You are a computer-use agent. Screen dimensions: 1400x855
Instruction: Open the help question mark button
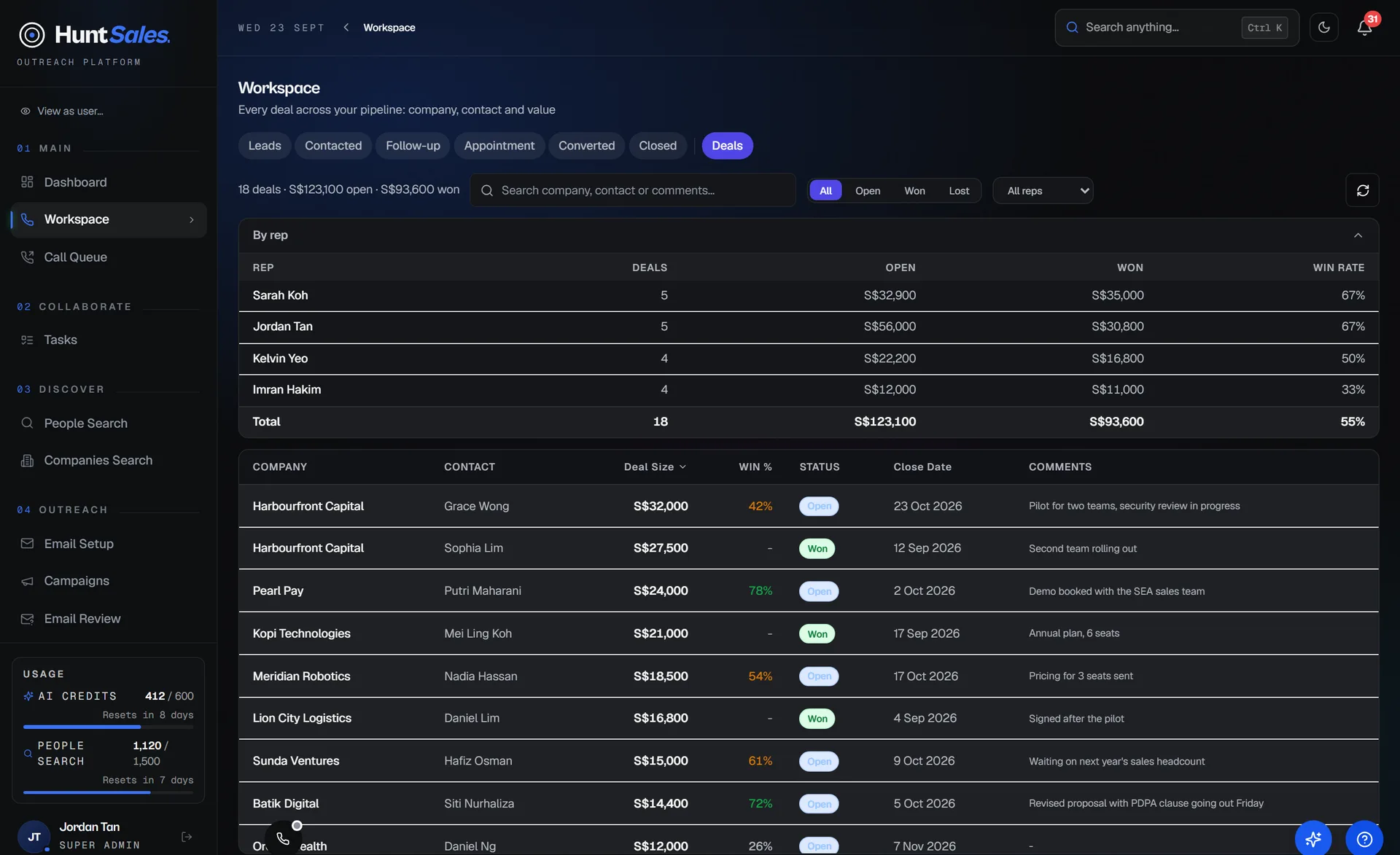point(1364,839)
